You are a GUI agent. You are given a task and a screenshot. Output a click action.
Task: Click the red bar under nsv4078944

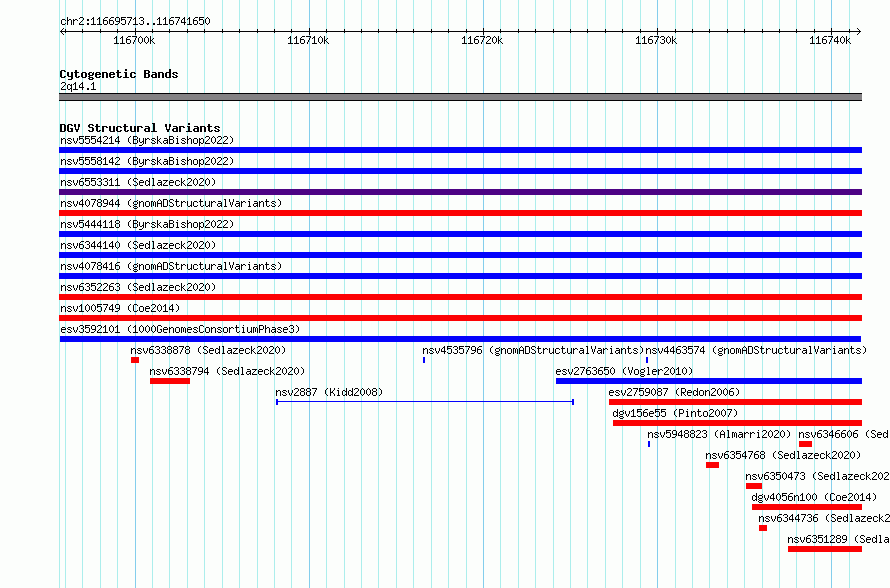460,213
